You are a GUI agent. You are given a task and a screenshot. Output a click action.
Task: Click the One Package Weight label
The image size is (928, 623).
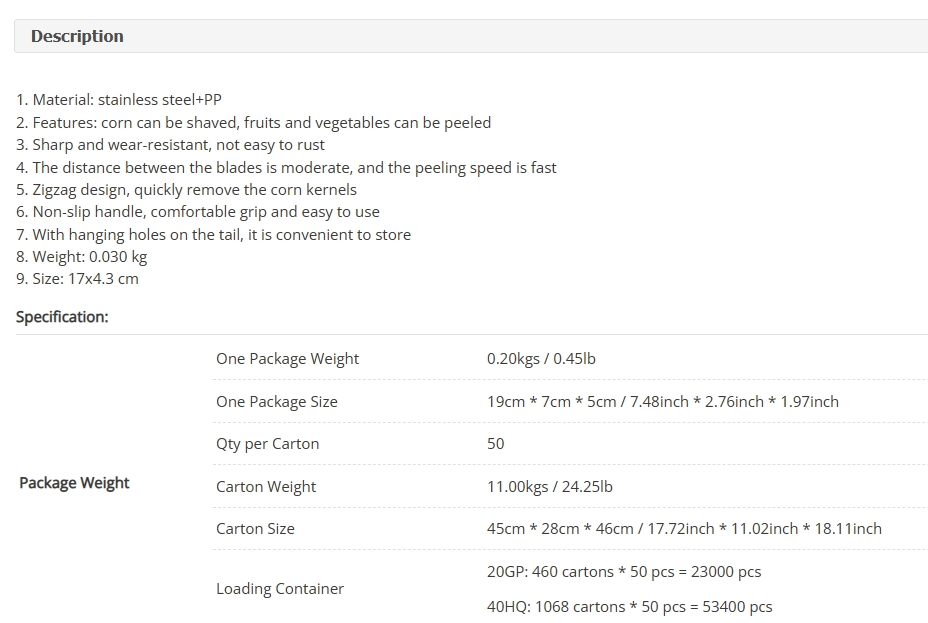288,359
